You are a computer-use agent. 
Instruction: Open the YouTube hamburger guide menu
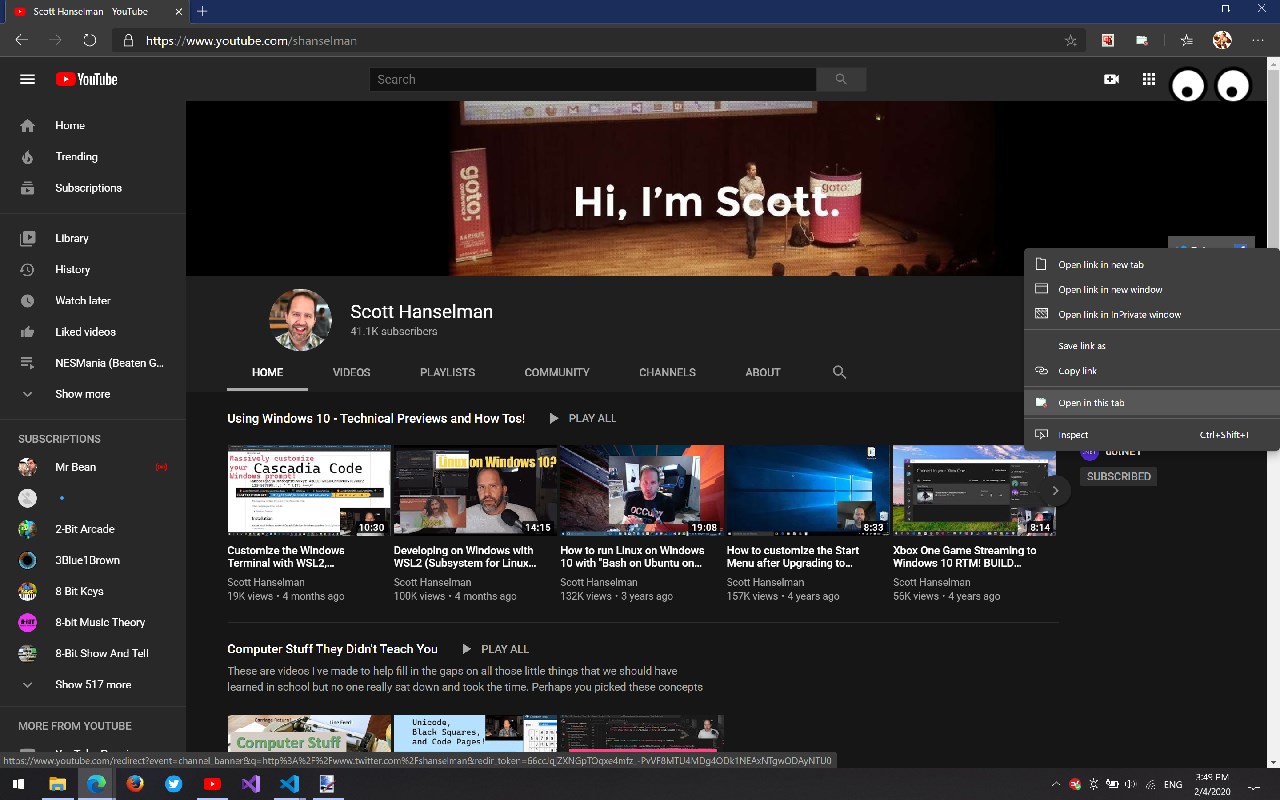[x=27, y=80]
